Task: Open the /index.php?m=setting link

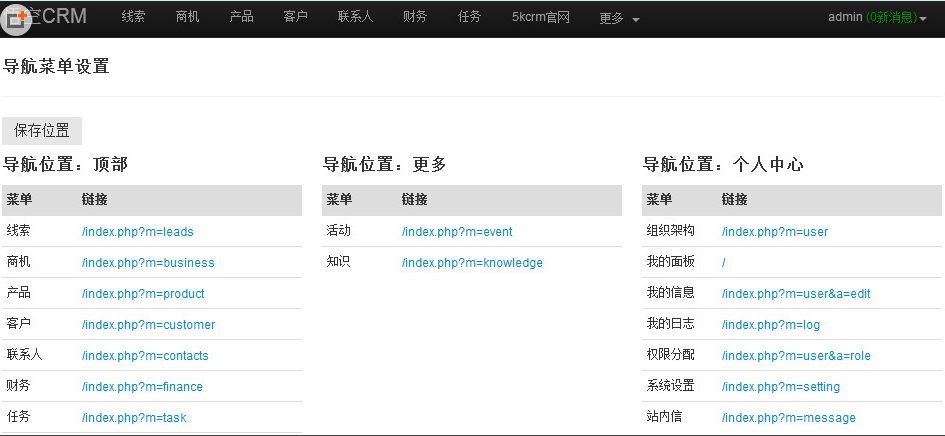Action: tap(780, 387)
